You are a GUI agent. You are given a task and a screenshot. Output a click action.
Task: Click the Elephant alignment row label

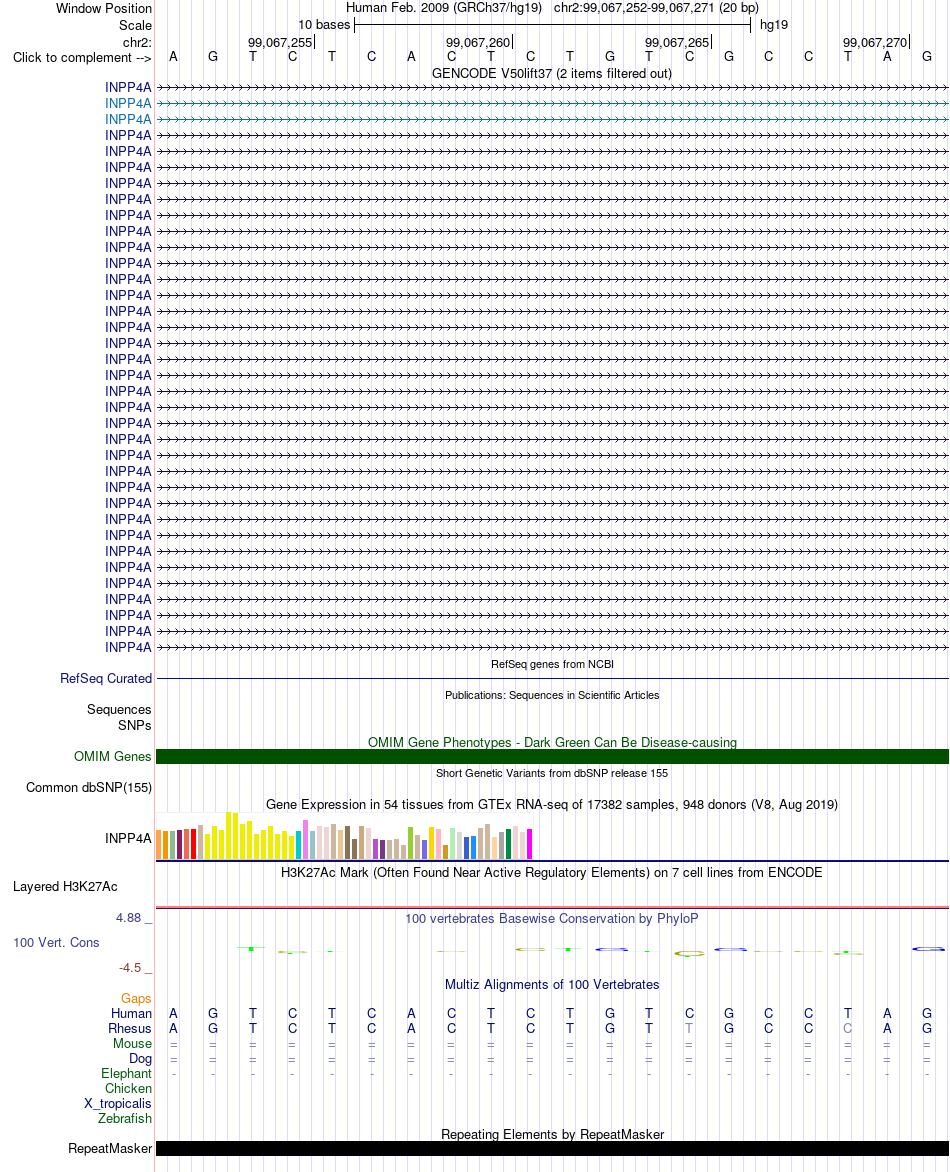coord(126,1073)
